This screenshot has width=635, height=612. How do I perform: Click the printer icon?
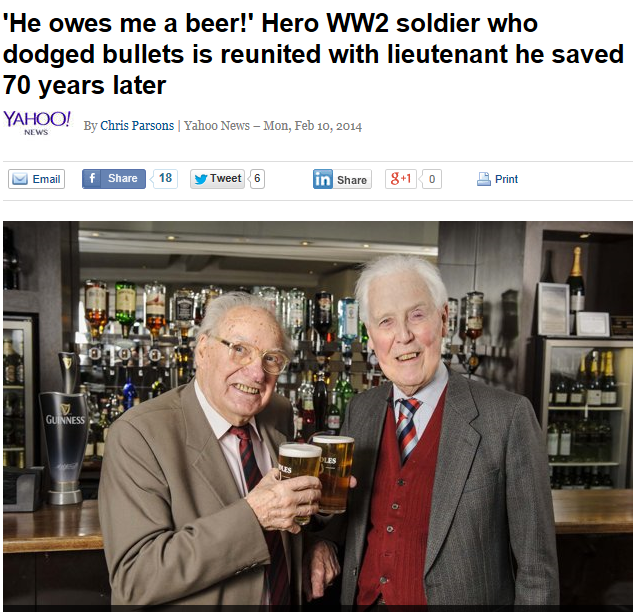point(484,179)
